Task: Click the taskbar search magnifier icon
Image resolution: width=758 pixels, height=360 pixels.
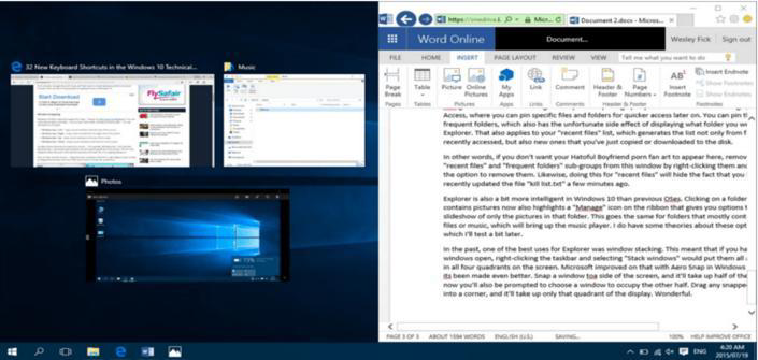Action: [39, 352]
